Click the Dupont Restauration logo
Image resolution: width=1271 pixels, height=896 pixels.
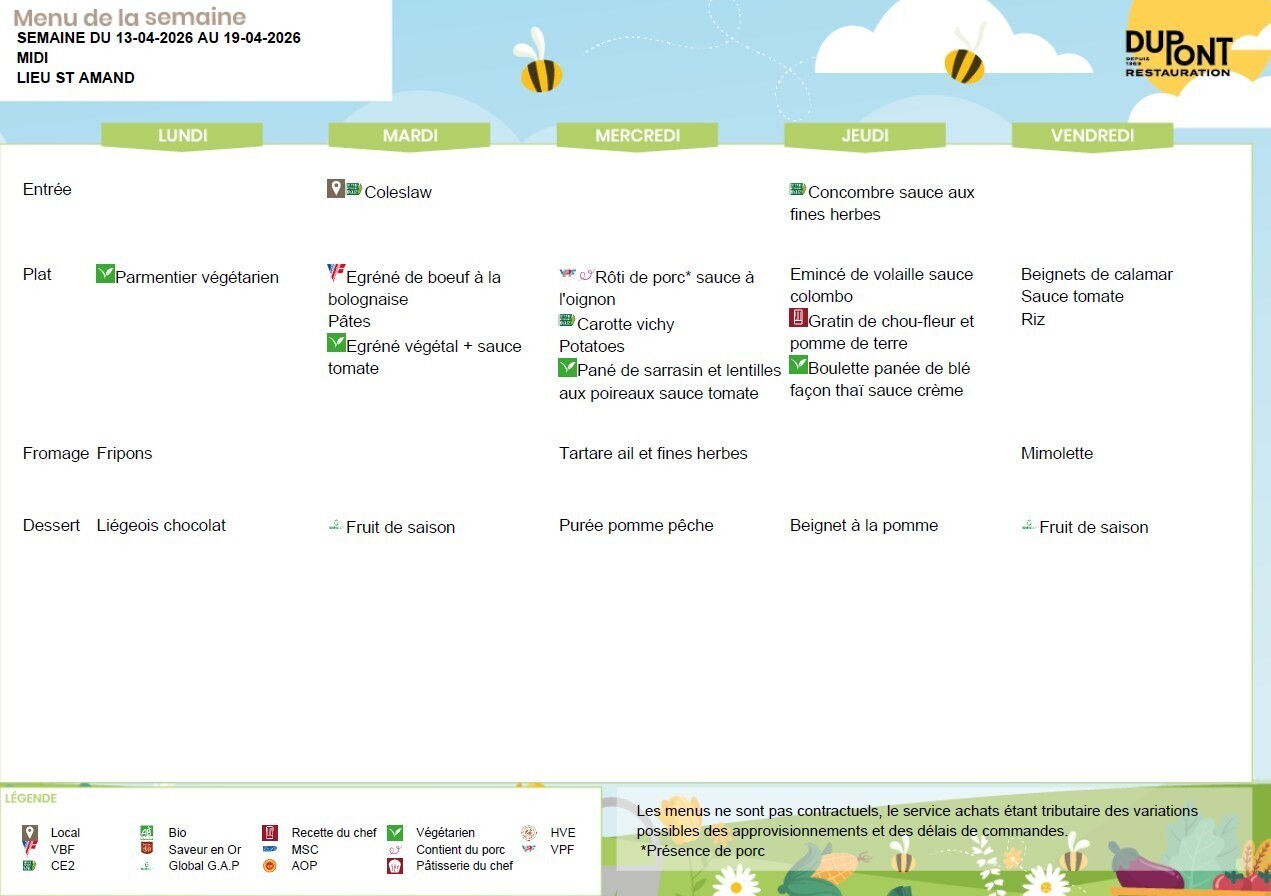point(1177,53)
